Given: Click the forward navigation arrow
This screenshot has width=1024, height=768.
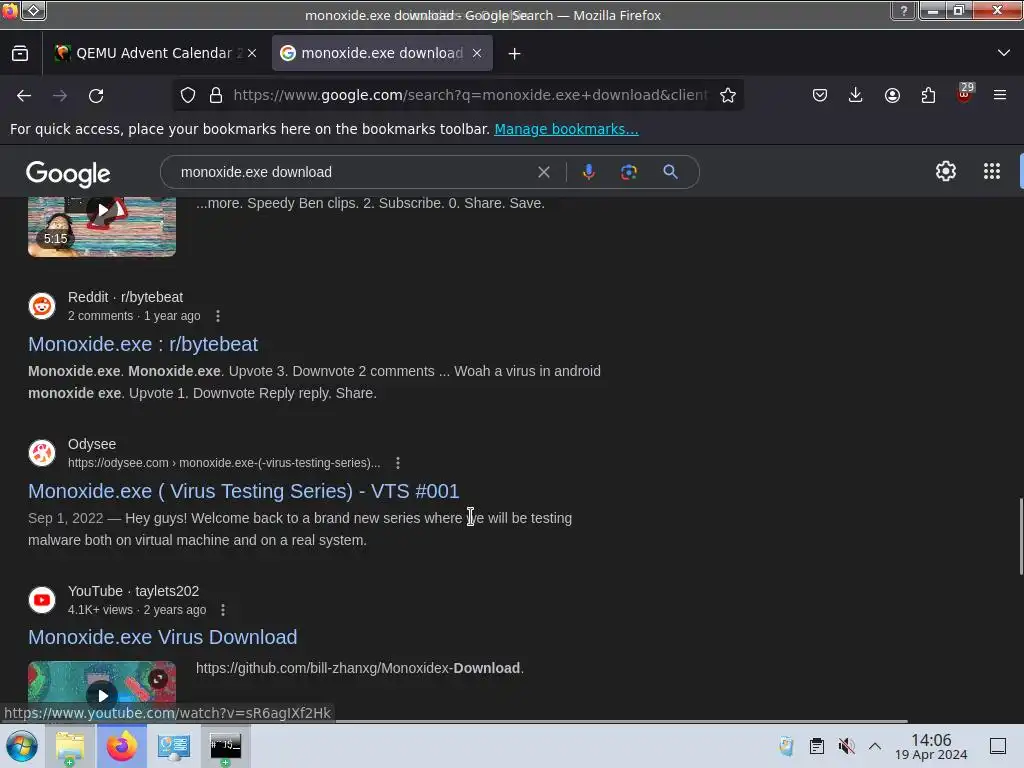Looking at the screenshot, I should [x=60, y=95].
